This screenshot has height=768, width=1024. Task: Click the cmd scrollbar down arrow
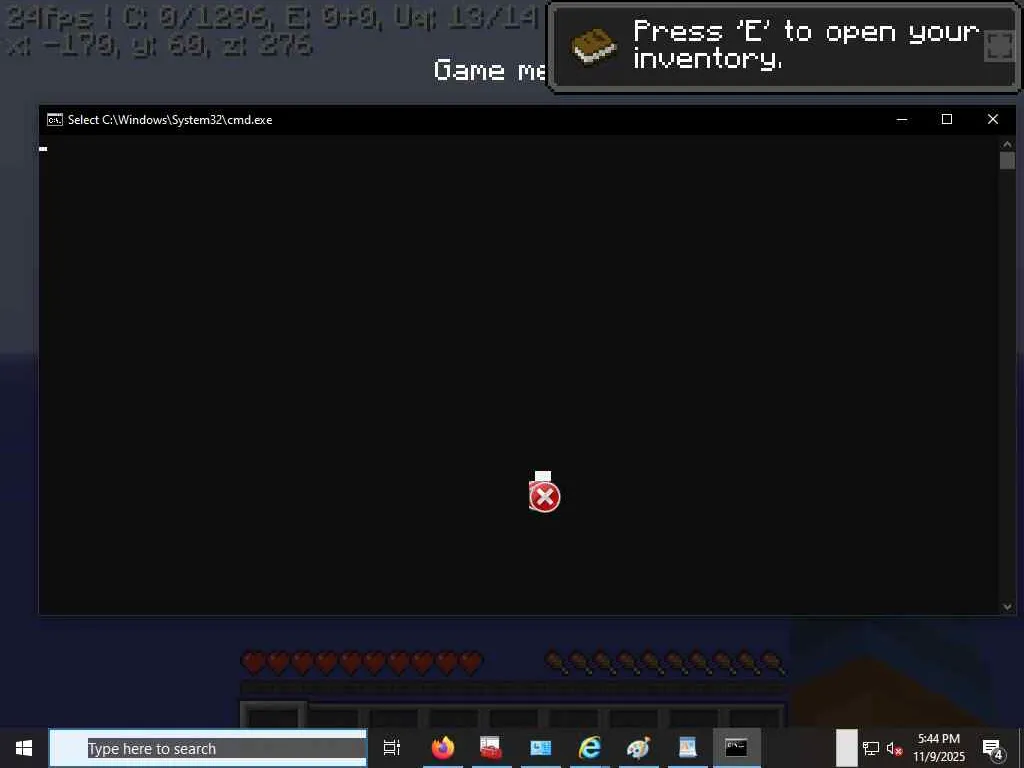tap(1007, 607)
